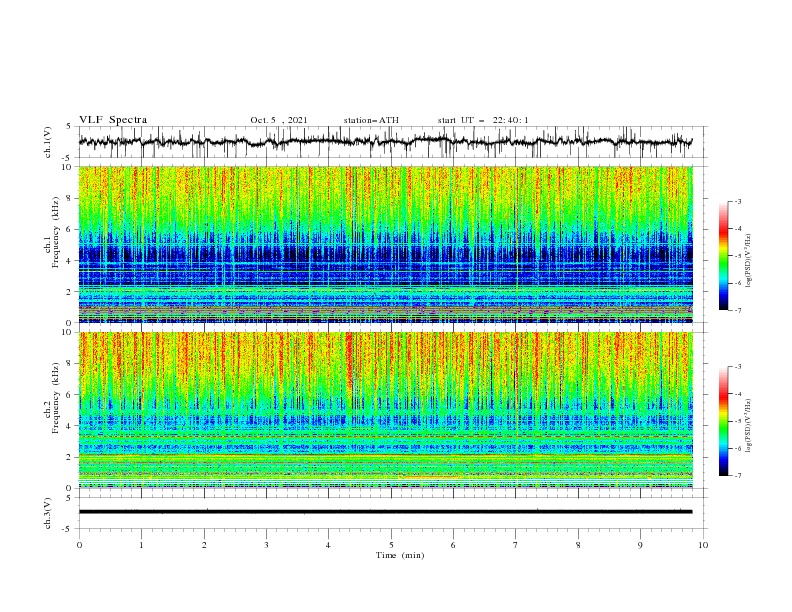Click the time axis tick label "6"
The width and height of the screenshot is (792, 612).
[x=453, y=545]
